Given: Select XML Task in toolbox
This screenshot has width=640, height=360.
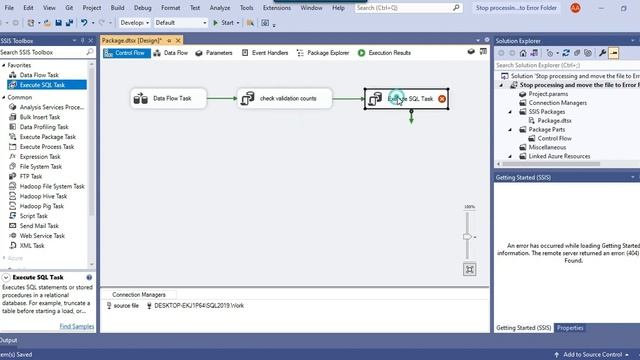Looking at the screenshot, I should (x=32, y=246).
